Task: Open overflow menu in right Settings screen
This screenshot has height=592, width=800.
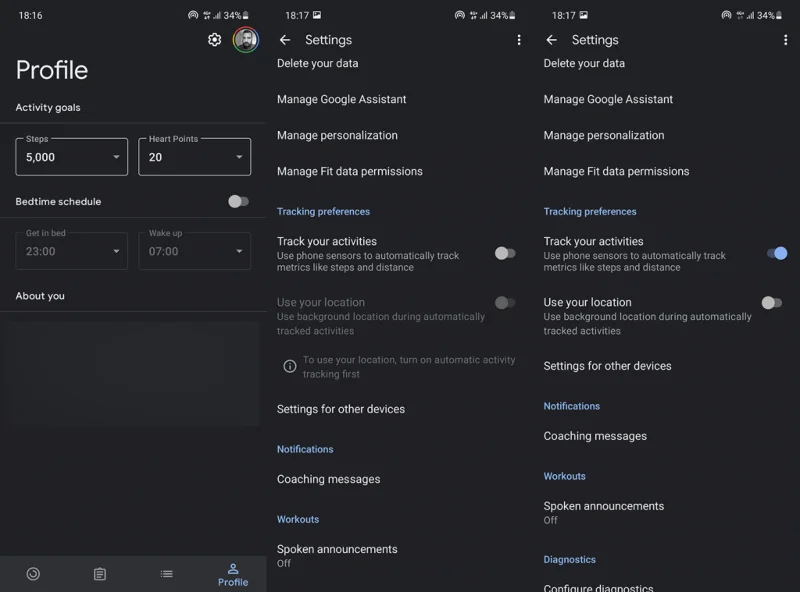Action: click(785, 40)
